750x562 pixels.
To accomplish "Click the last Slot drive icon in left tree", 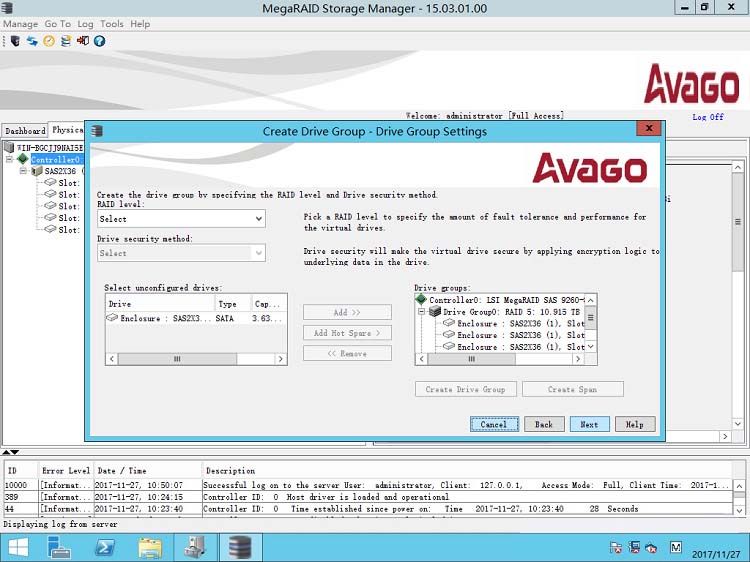I will click(x=50, y=229).
